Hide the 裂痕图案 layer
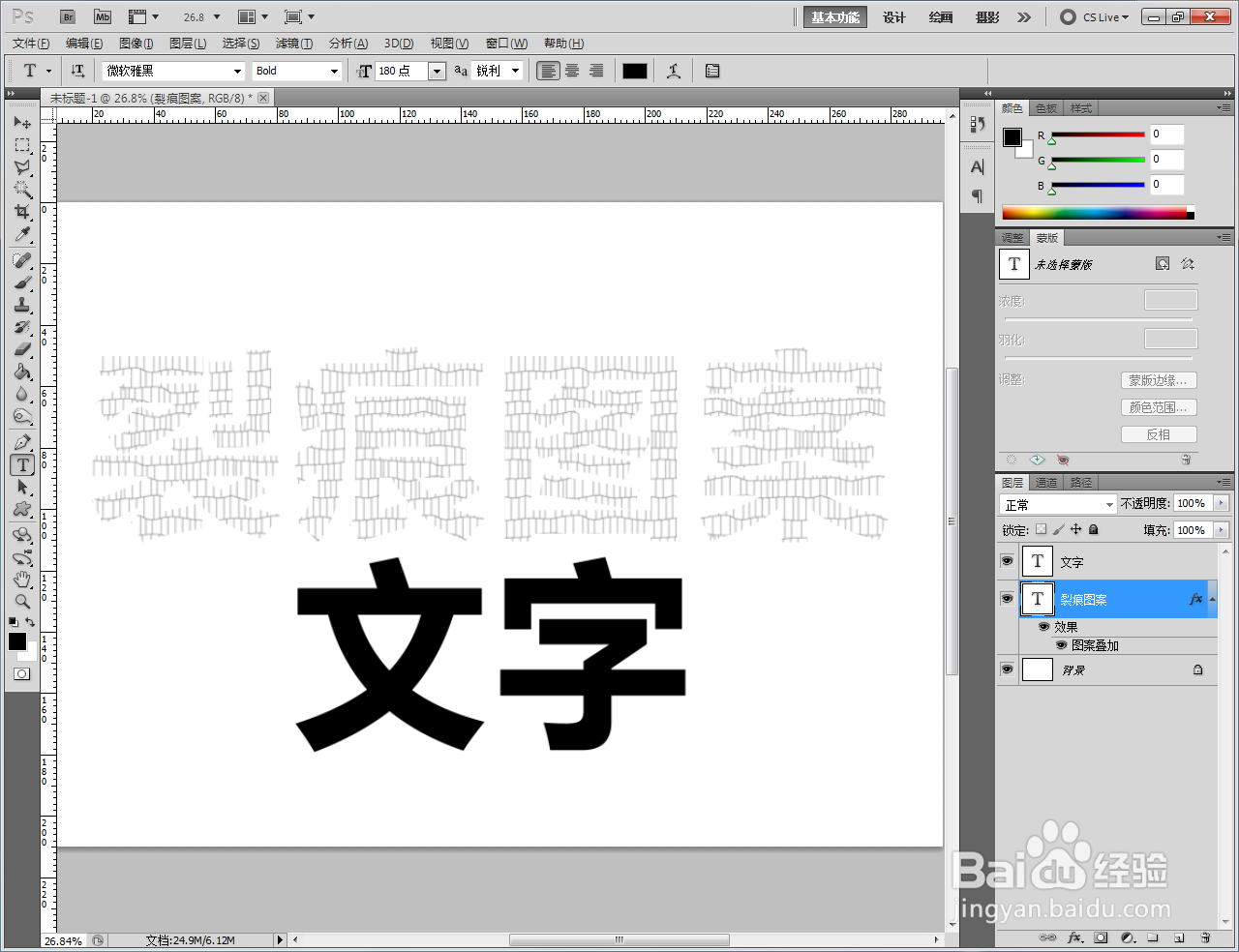Image resolution: width=1239 pixels, height=952 pixels. 1007,598
